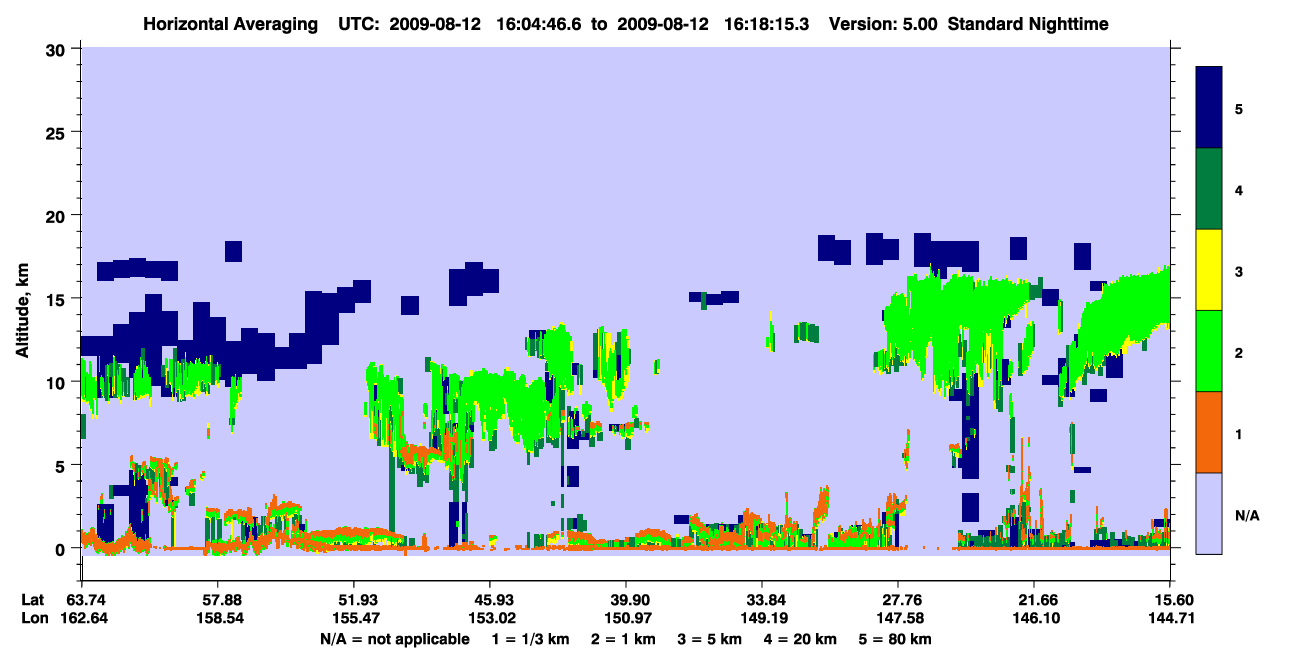1300x667 pixels.
Task: Click the yellow colorbar segment labeled 3
Action: tap(1209, 270)
